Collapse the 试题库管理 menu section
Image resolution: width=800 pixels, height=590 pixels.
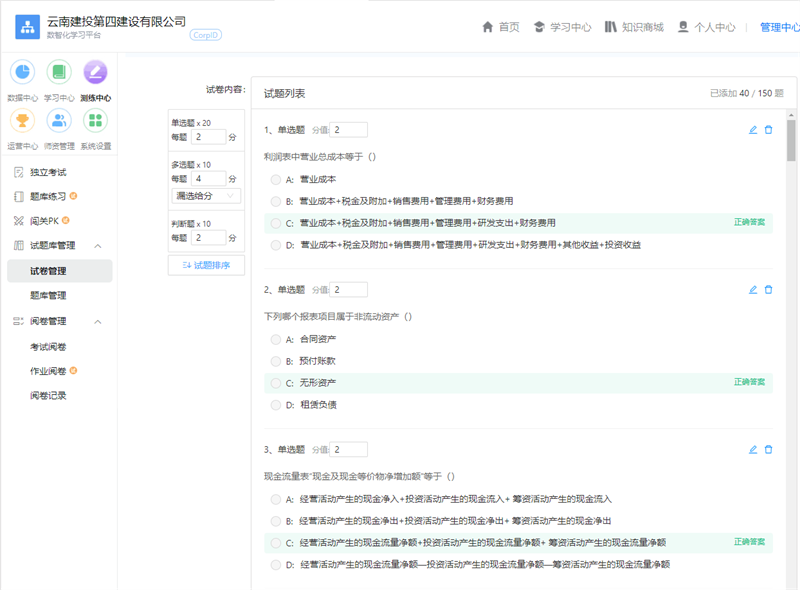[x=98, y=246]
